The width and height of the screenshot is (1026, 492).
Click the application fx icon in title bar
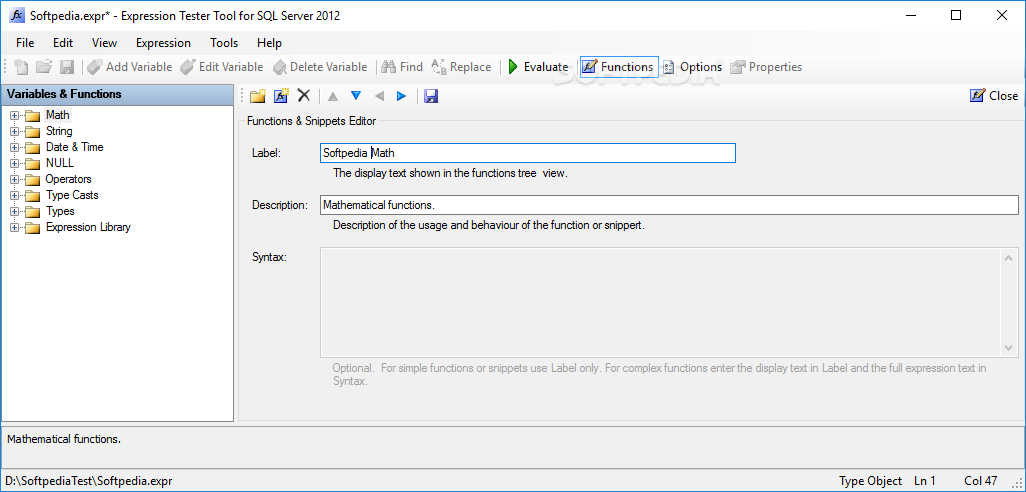[17, 16]
